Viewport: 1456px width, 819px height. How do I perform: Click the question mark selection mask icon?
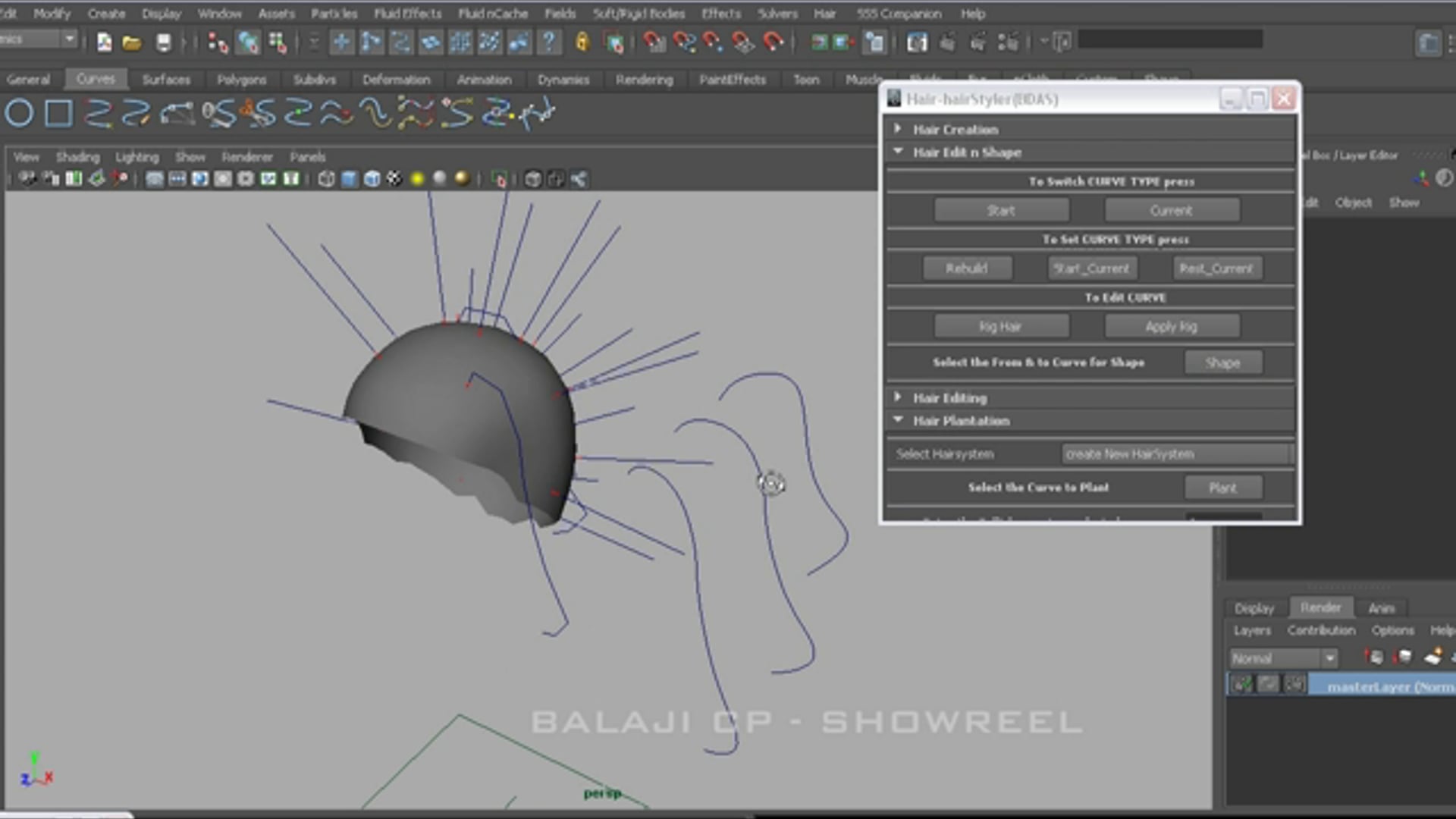[x=548, y=42]
